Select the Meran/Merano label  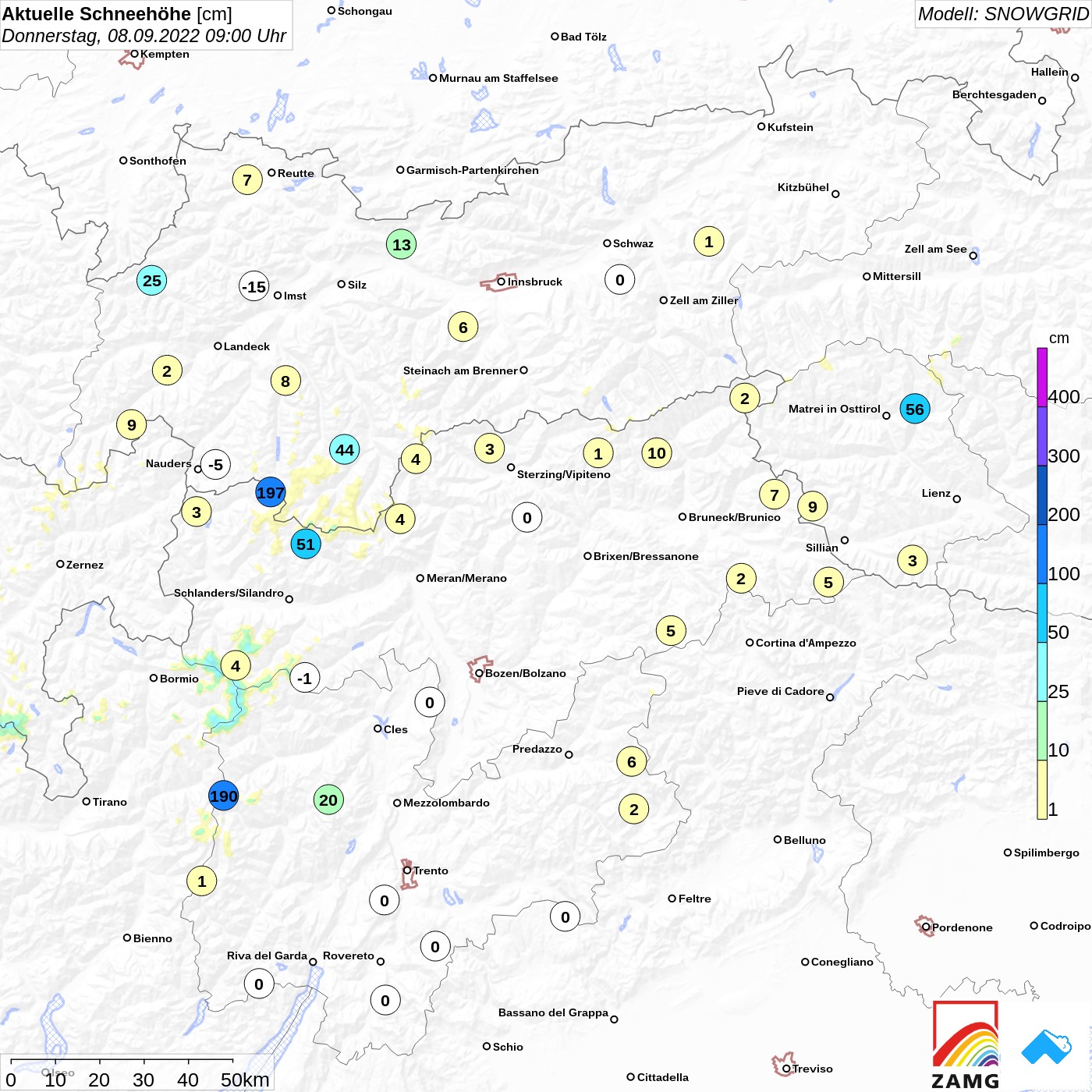[x=466, y=578]
